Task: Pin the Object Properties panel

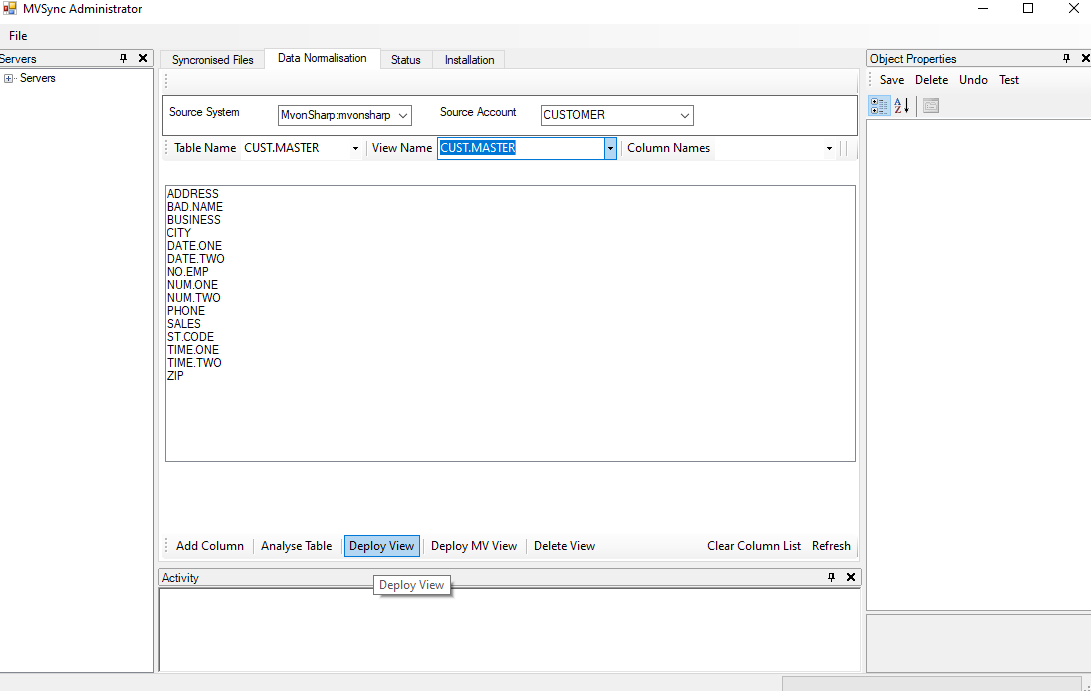Action: [1066, 58]
